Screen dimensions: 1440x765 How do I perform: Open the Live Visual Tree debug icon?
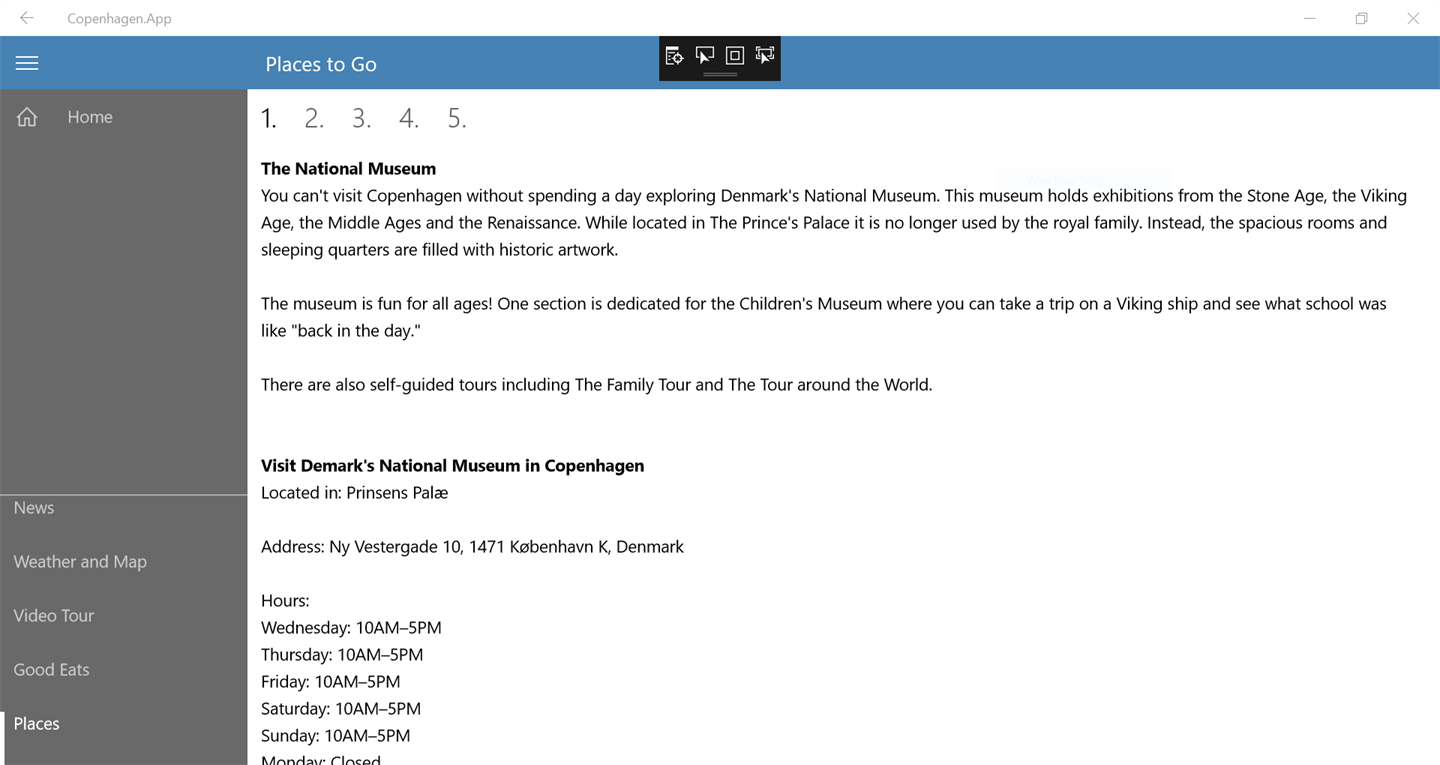click(x=675, y=56)
